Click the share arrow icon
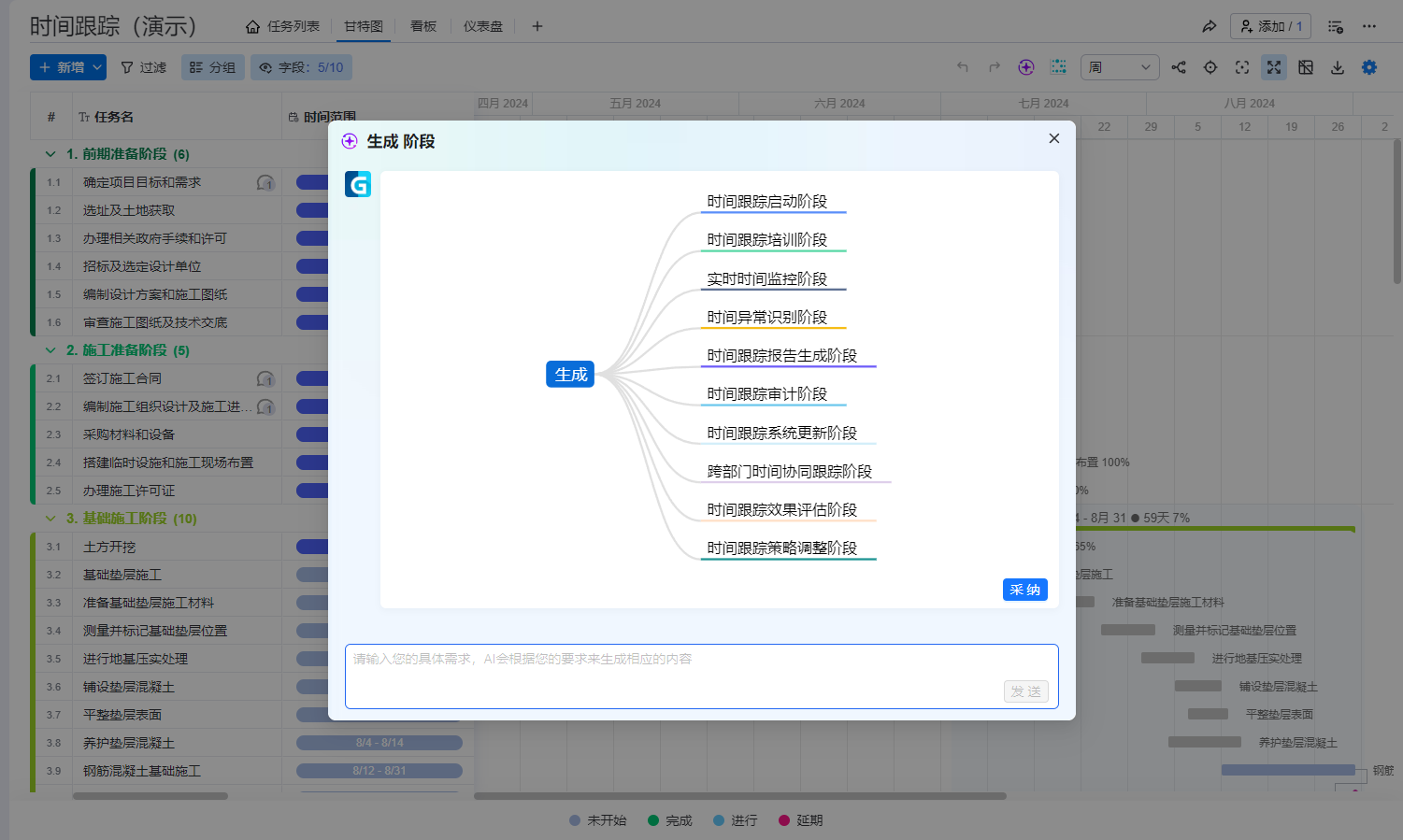The height and width of the screenshot is (840, 1403). coord(1210,26)
